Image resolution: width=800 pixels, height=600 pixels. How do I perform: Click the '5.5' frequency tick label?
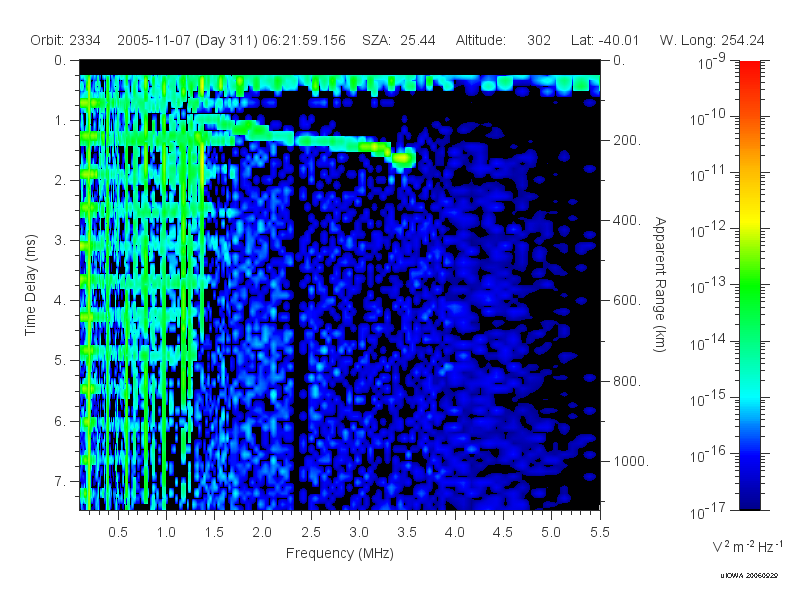point(599,532)
